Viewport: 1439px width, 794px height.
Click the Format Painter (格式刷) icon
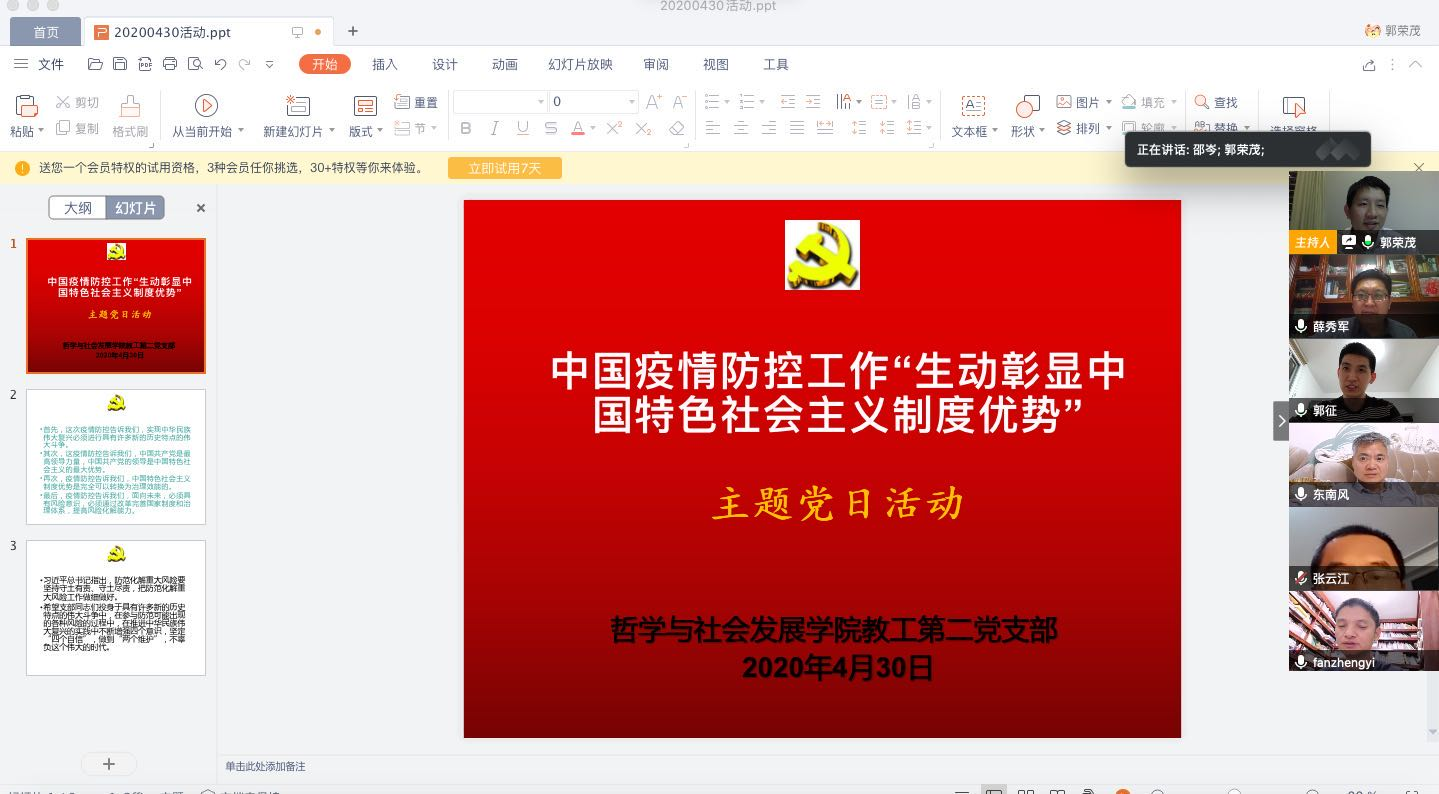[x=130, y=106]
